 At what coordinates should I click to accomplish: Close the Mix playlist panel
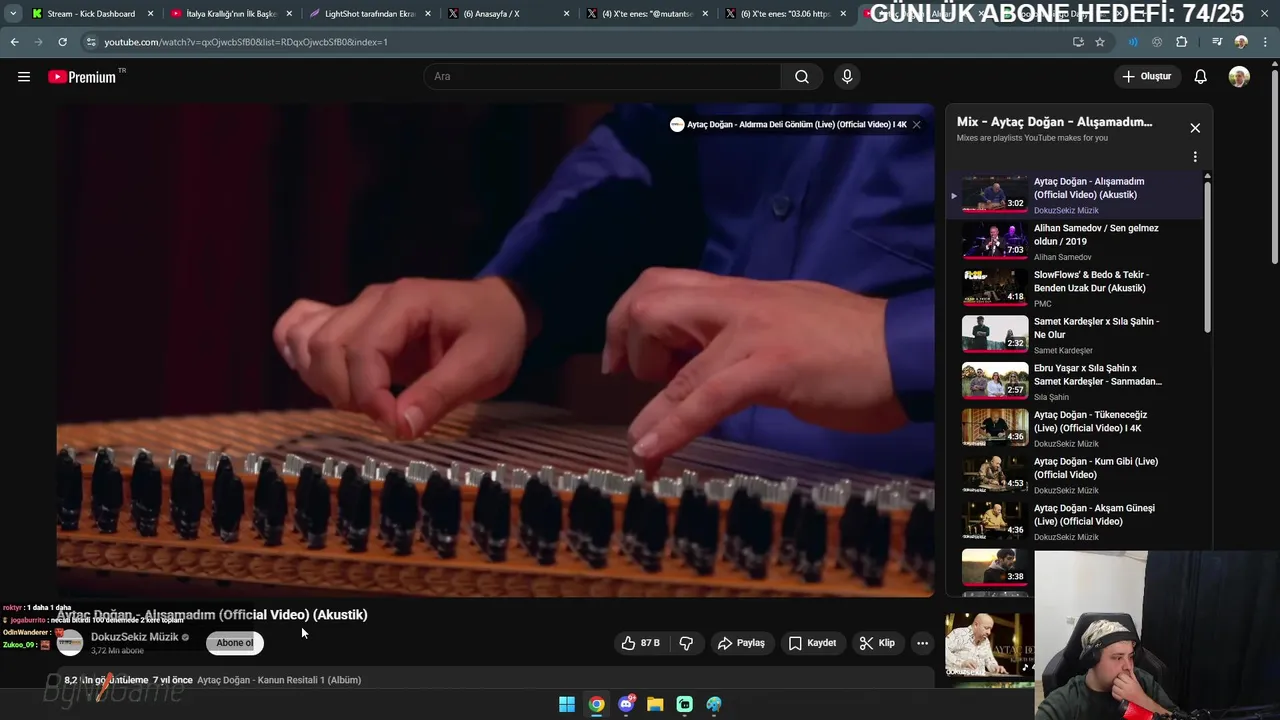[1195, 128]
